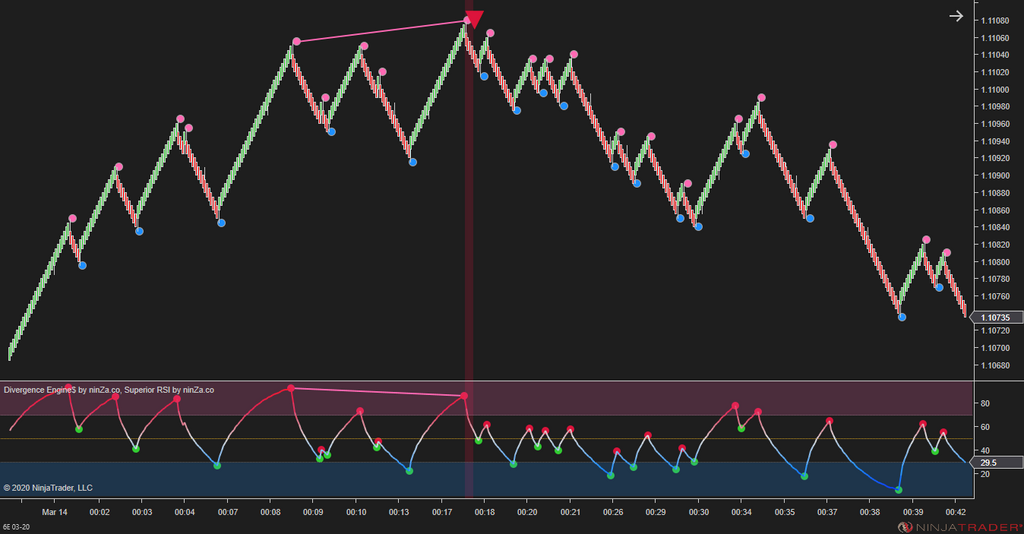Screen dimensions: 1024x534
Task: Click the 00:18 time axis label
Action: (485, 512)
